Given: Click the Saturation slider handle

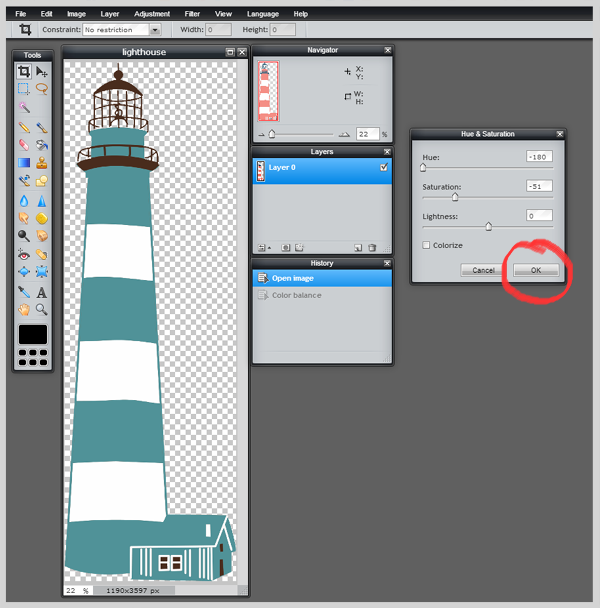Looking at the screenshot, I should point(455,197).
